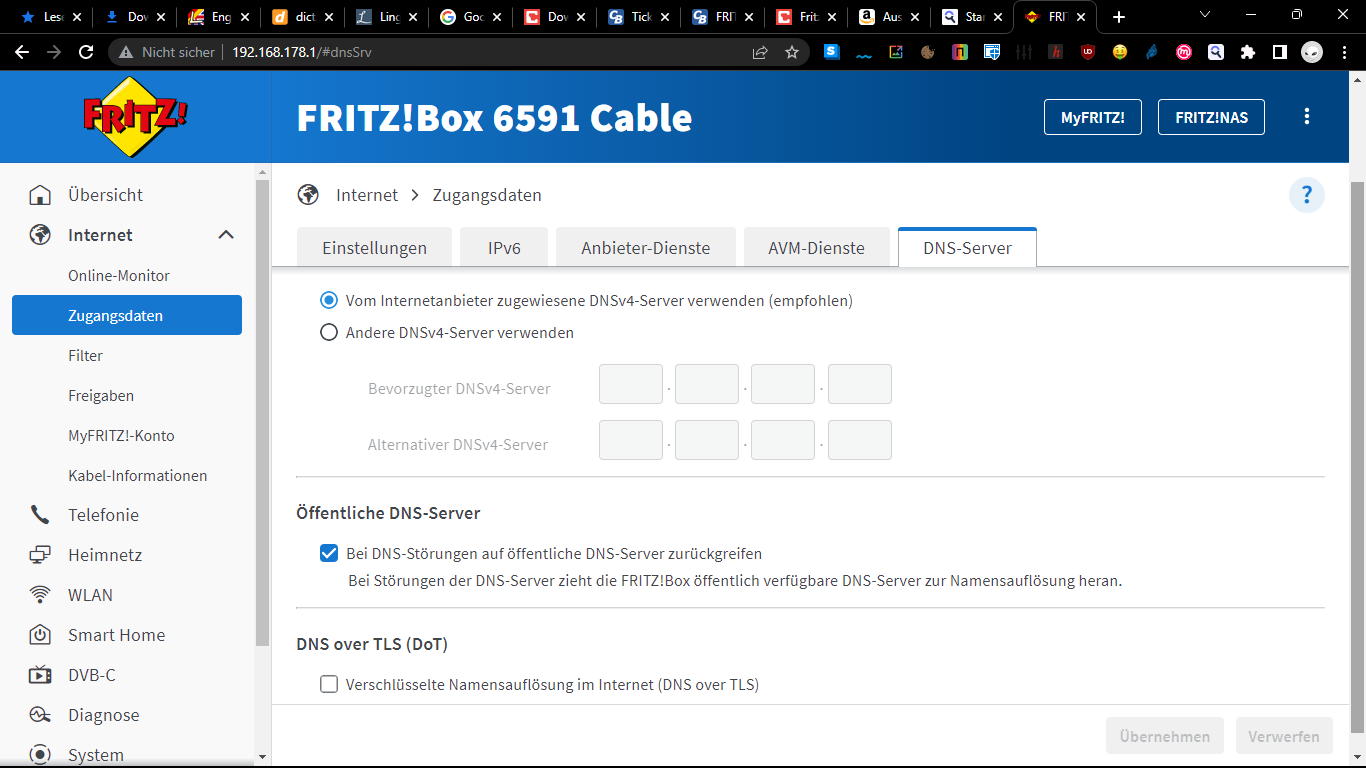Click the Übernehmen button
The width and height of the screenshot is (1366, 768).
click(1165, 736)
